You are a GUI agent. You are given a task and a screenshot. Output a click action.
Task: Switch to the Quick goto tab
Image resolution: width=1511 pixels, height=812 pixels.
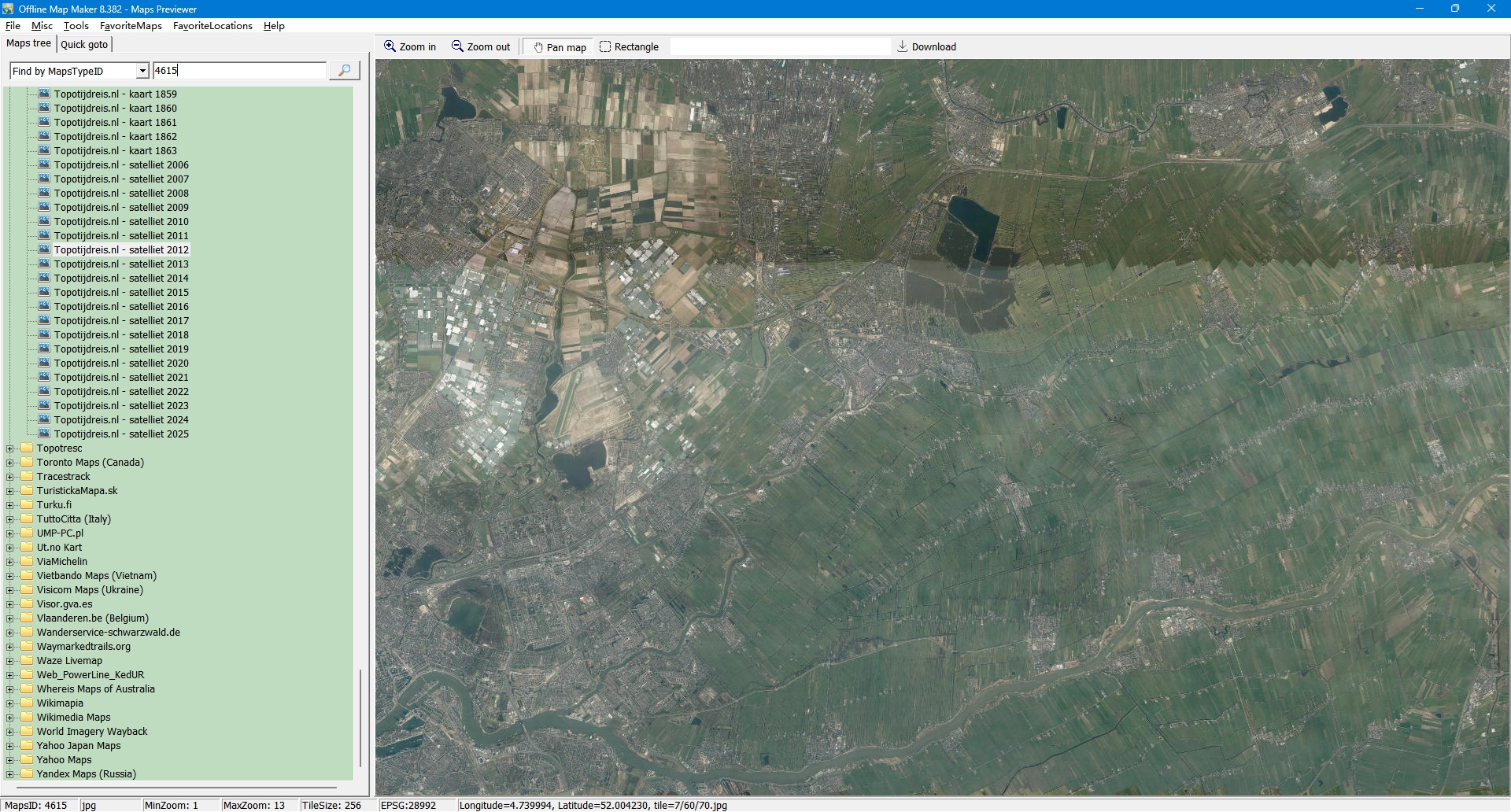pyautogui.click(x=84, y=45)
